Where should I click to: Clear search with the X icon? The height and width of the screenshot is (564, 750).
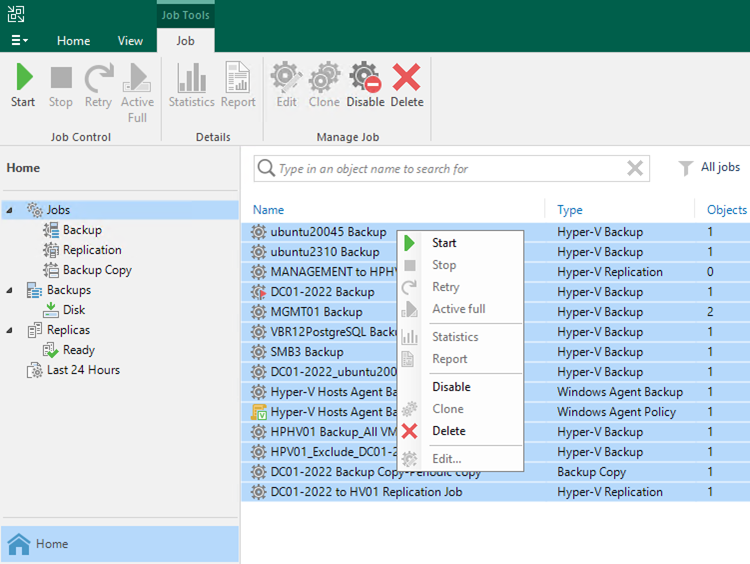click(635, 168)
